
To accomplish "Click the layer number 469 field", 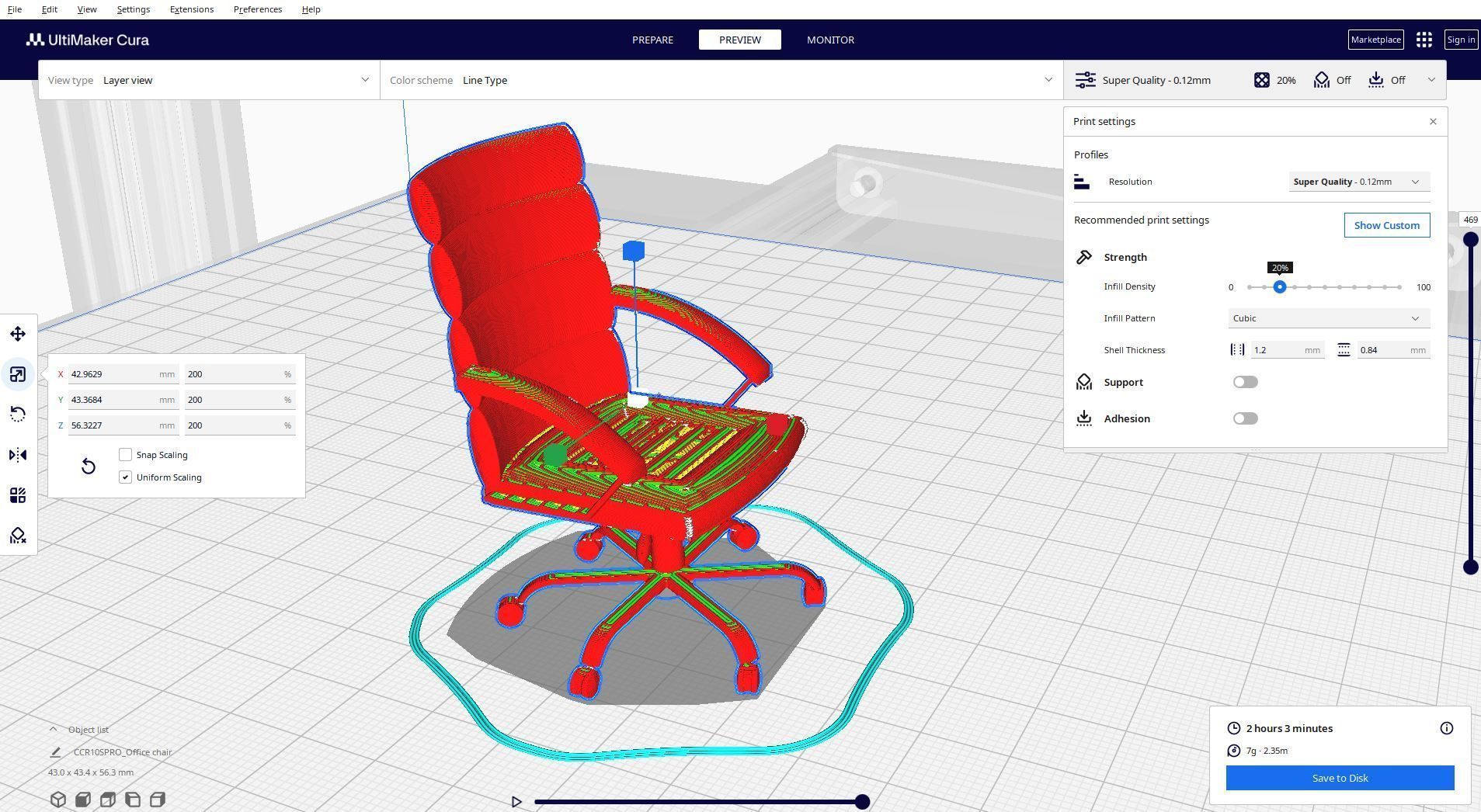I will (x=1470, y=220).
